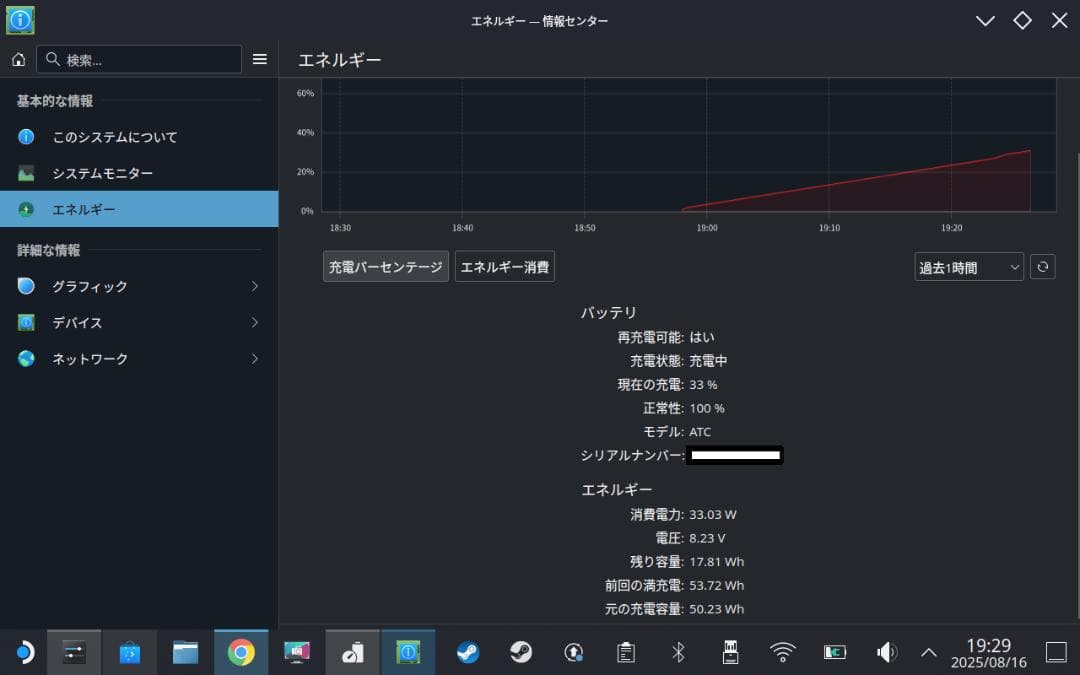Open the hamburger menu beside search
Screen dimensions: 1080x675
click(260, 59)
